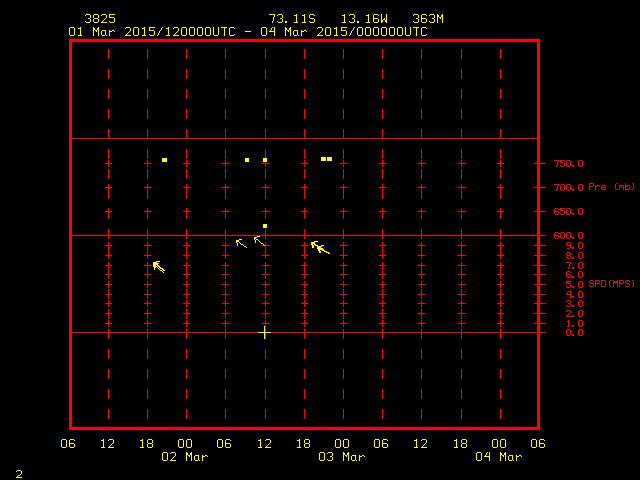640x480 pixels.
Task: Click start time 01 Mar 2015/120000UTC
Action: pyautogui.click(x=152, y=32)
